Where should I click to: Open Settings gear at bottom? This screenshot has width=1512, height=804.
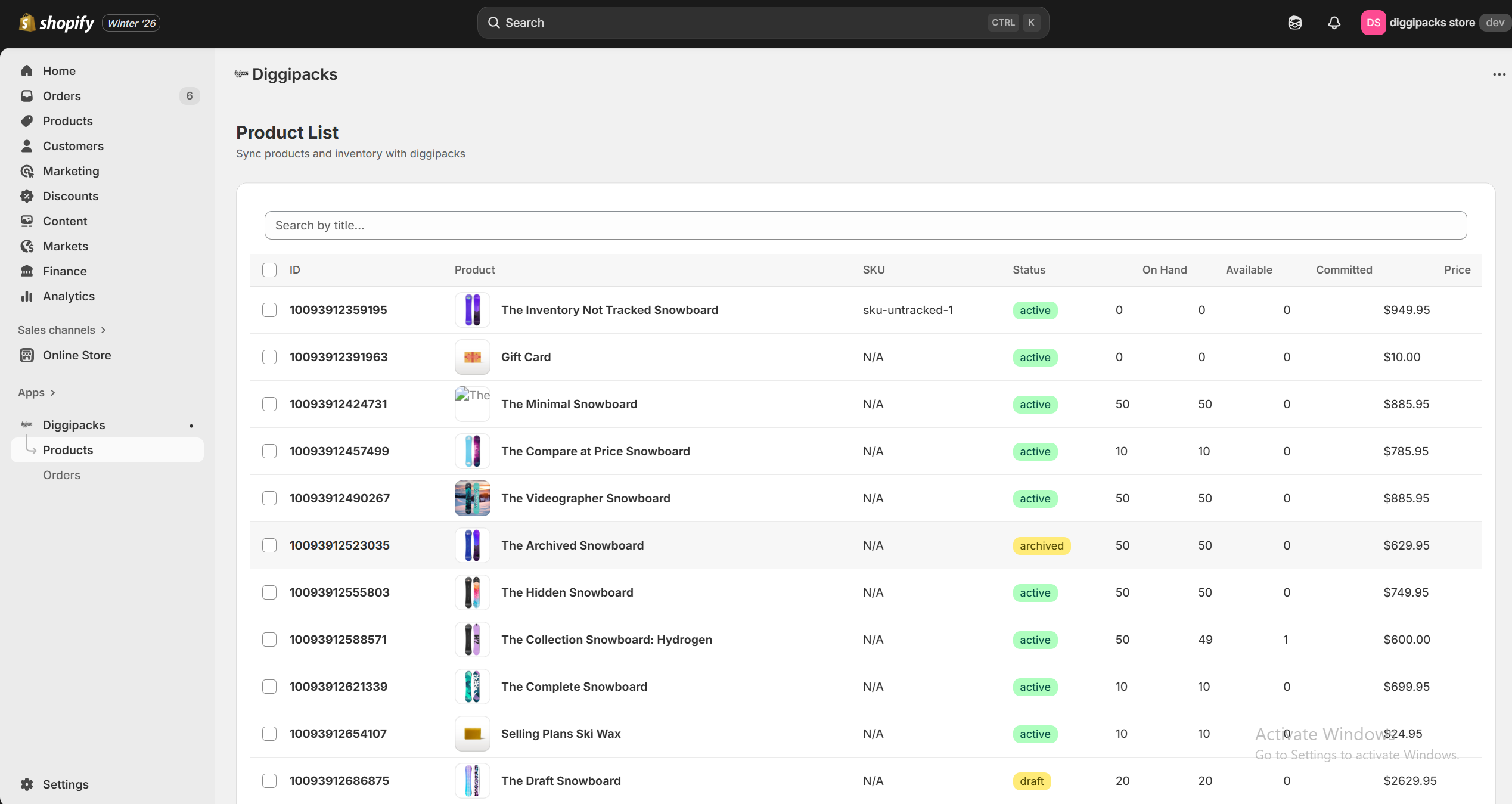click(27, 784)
